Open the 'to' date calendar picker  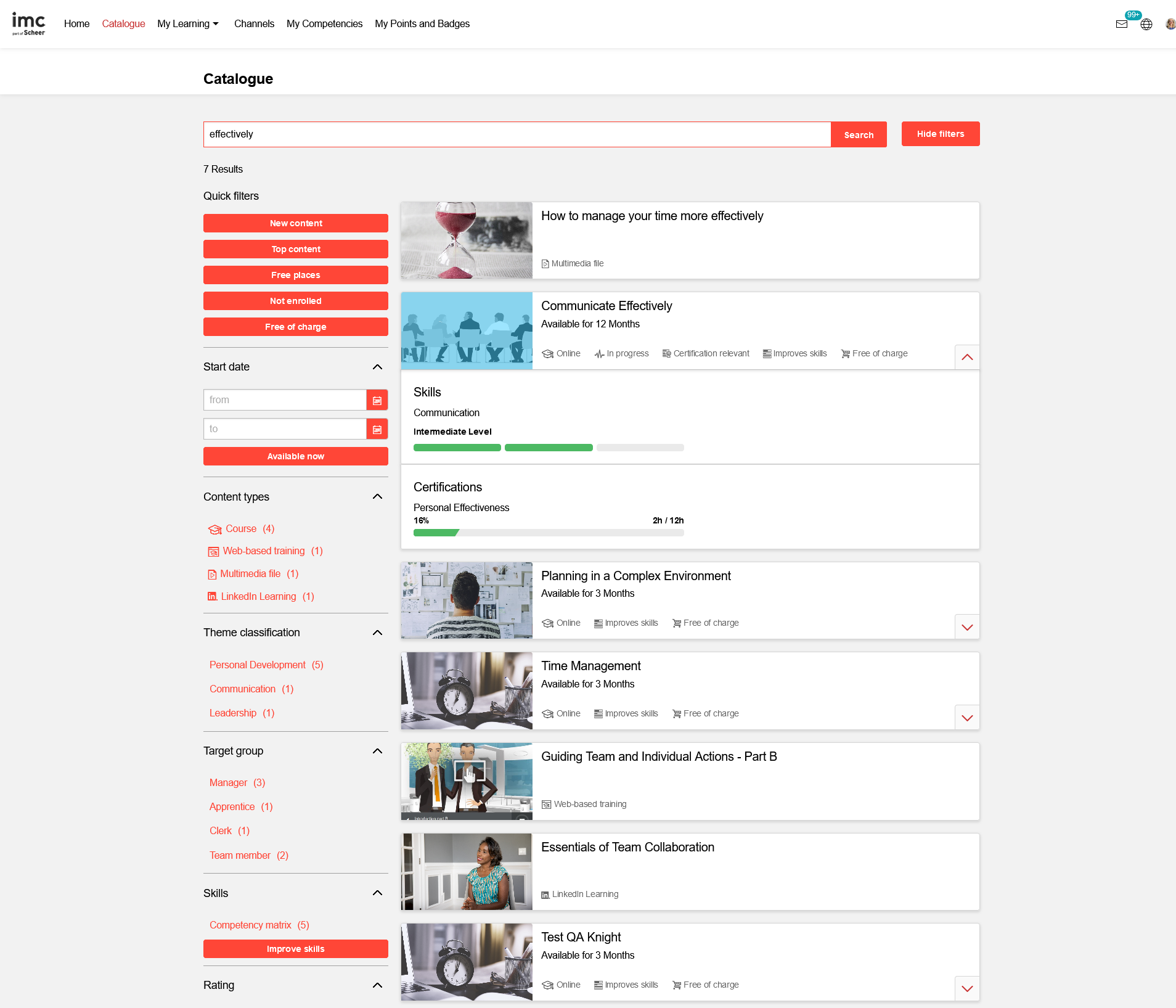pos(377,429)
